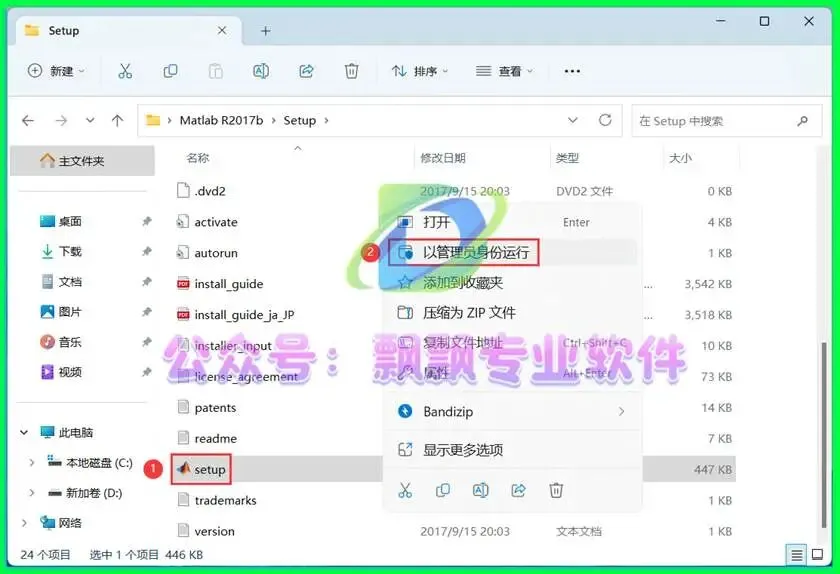Choose 打开 in context menu
840x574 pixels.
point(513,222)
